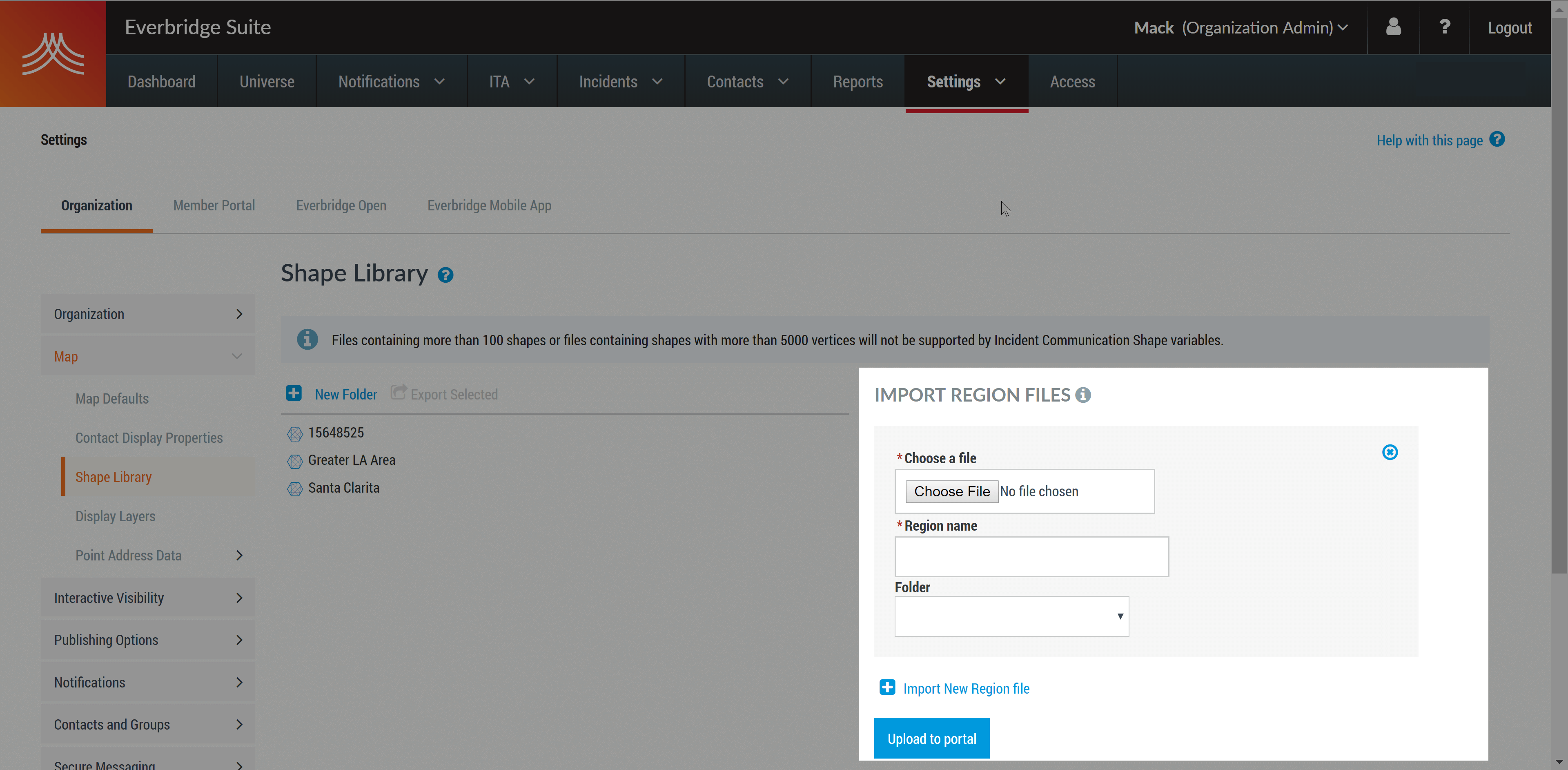Close the region file form with X icon
This screenshot has height=770, width=1568.
[x=1390, y=452]
